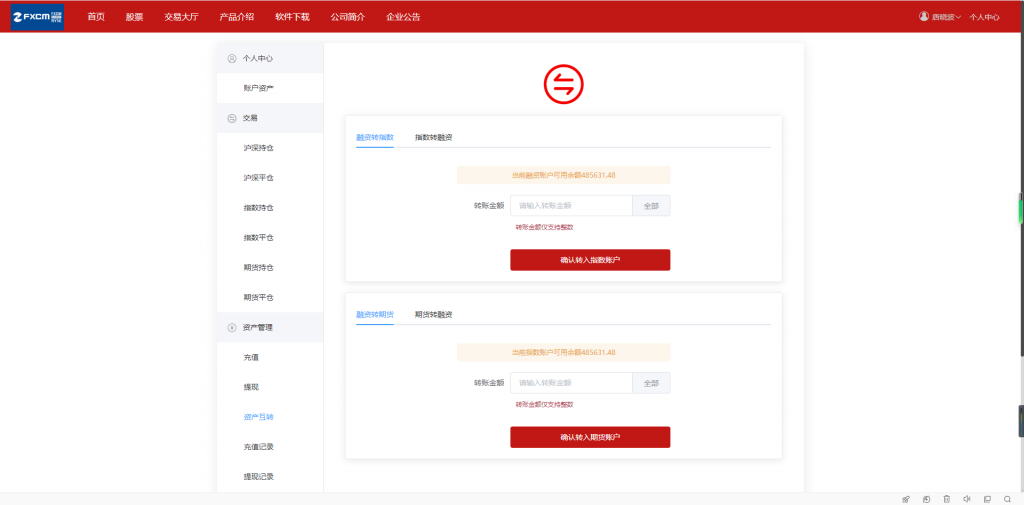Select 账户资产 in the sidebar
The image size is (1024, 505).
pos(259,88)
